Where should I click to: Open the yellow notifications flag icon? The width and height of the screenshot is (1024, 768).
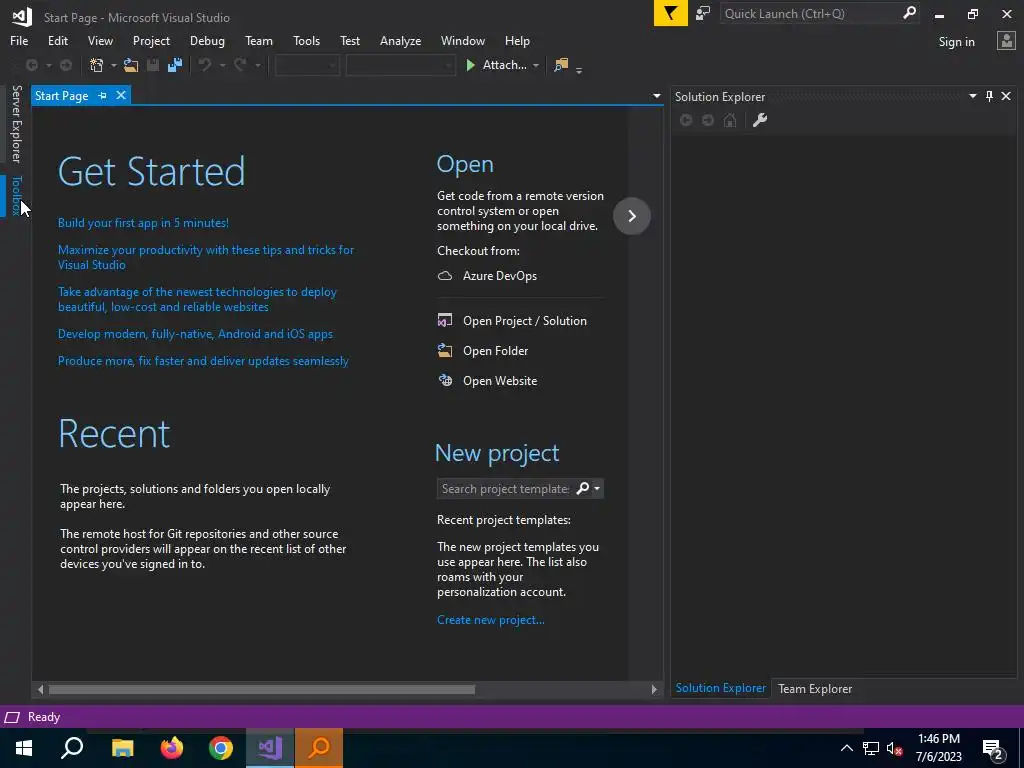tap(671, 14)
